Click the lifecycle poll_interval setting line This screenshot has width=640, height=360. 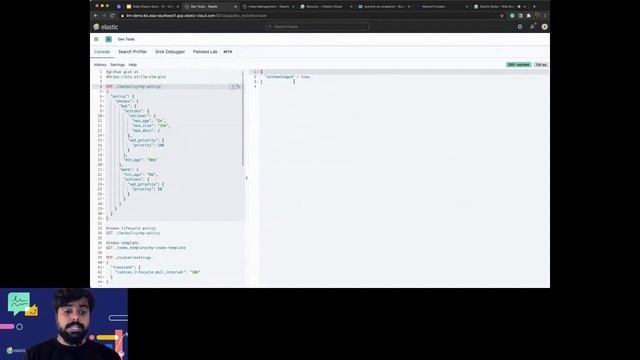pyautogui.click(x=158, y=272)
